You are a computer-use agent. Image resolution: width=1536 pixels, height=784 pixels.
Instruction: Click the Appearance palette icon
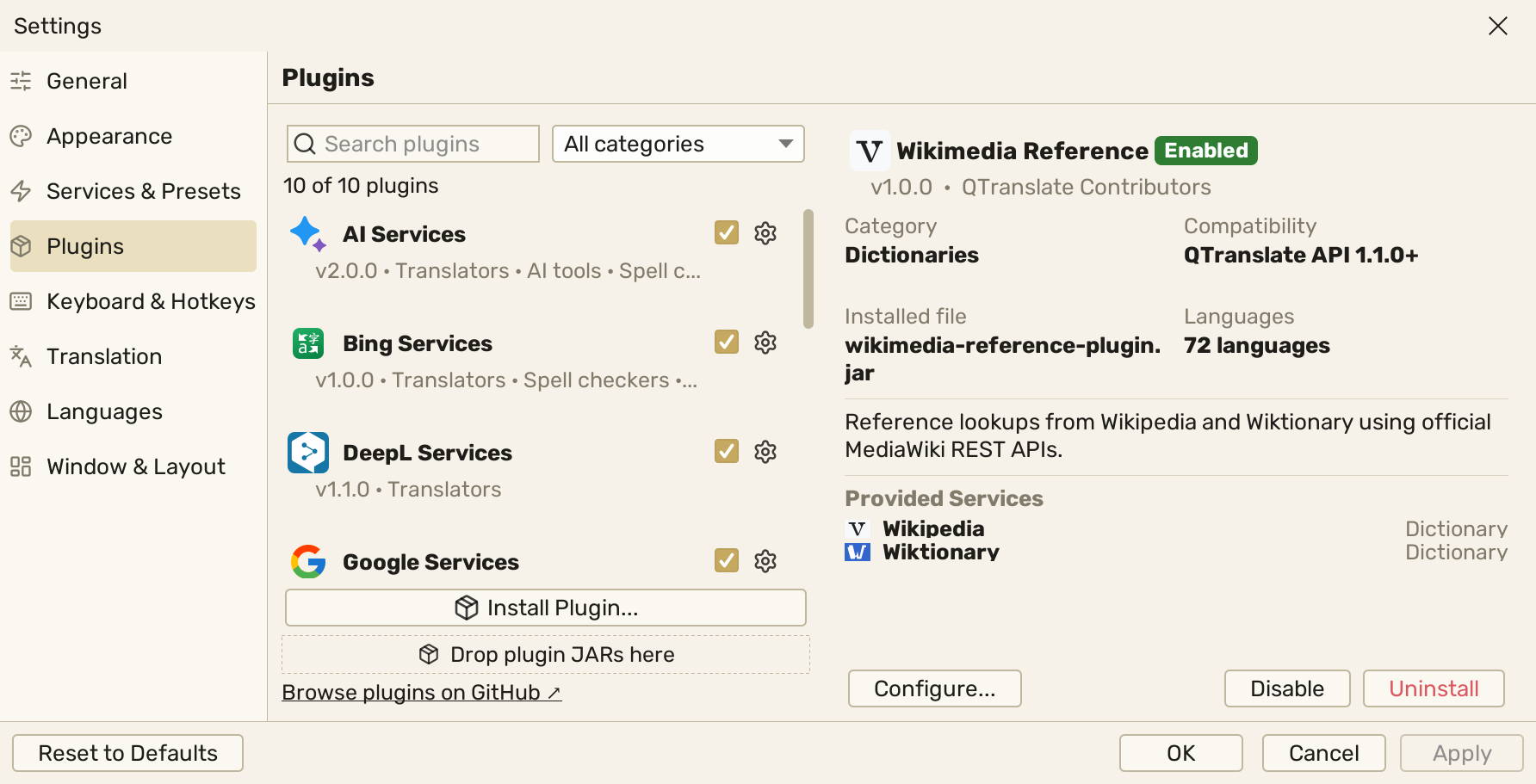point(21,136)
